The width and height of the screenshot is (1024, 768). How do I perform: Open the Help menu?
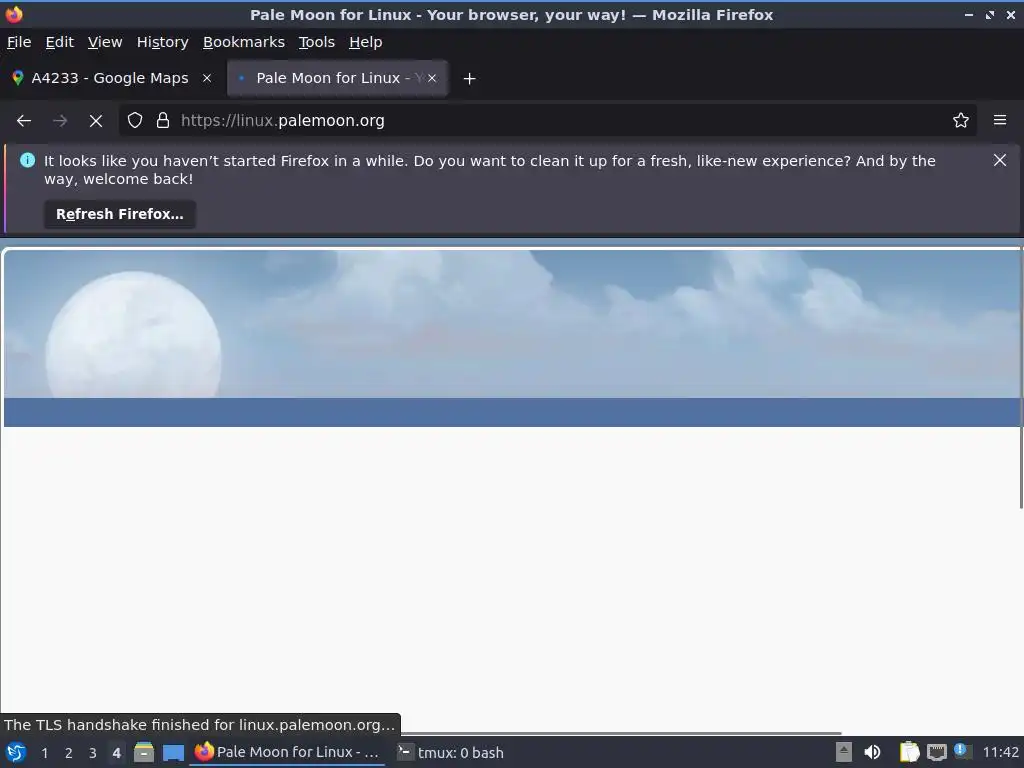(366, 42)
